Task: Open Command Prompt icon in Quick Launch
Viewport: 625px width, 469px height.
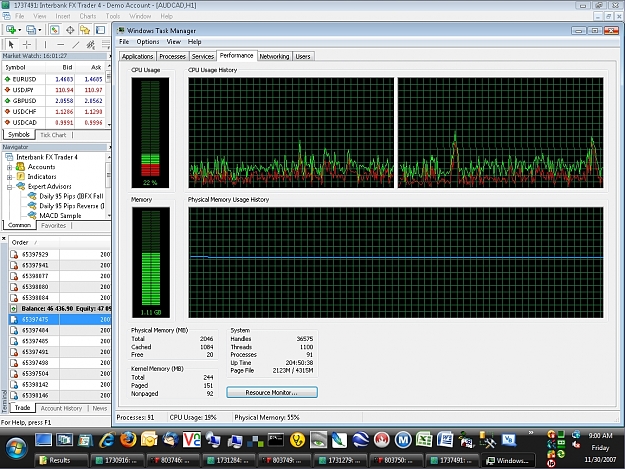Action: [x=276, y=440]
